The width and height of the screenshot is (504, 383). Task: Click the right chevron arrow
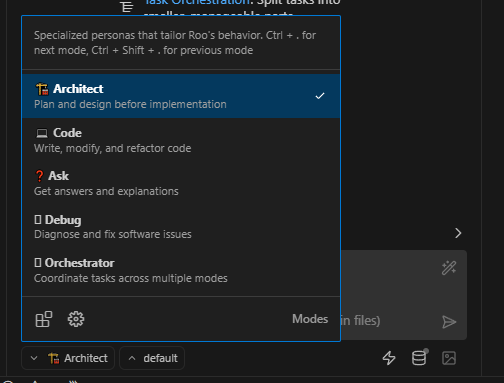point(458,233)
